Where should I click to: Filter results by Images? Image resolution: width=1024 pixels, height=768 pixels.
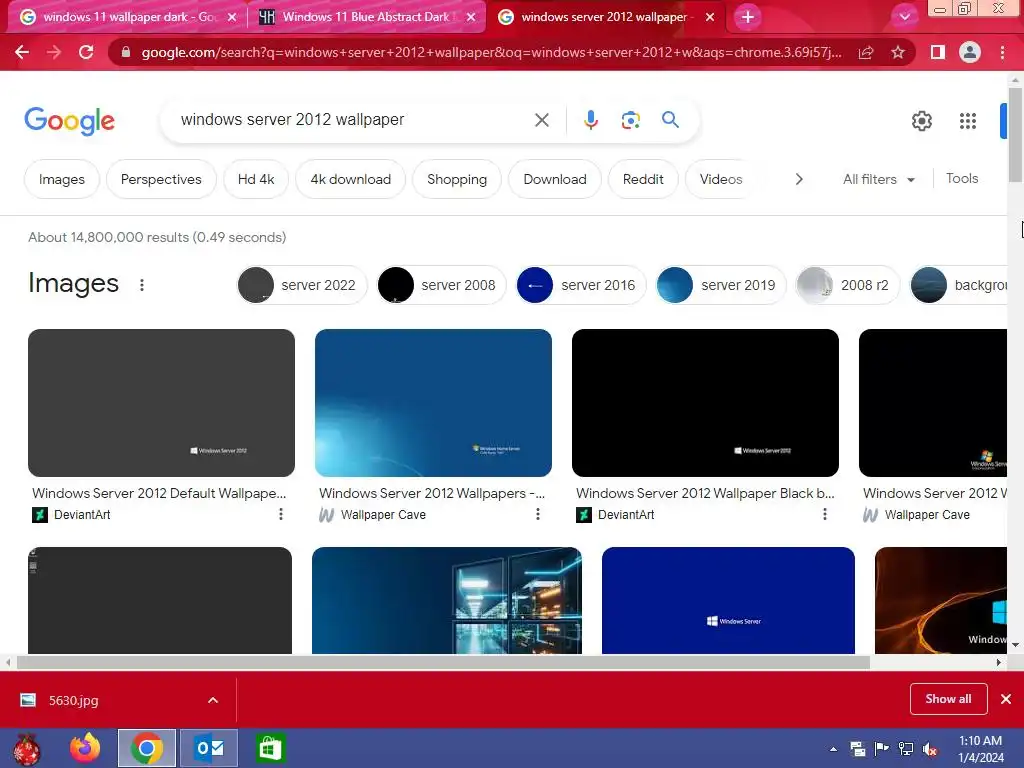62,179
